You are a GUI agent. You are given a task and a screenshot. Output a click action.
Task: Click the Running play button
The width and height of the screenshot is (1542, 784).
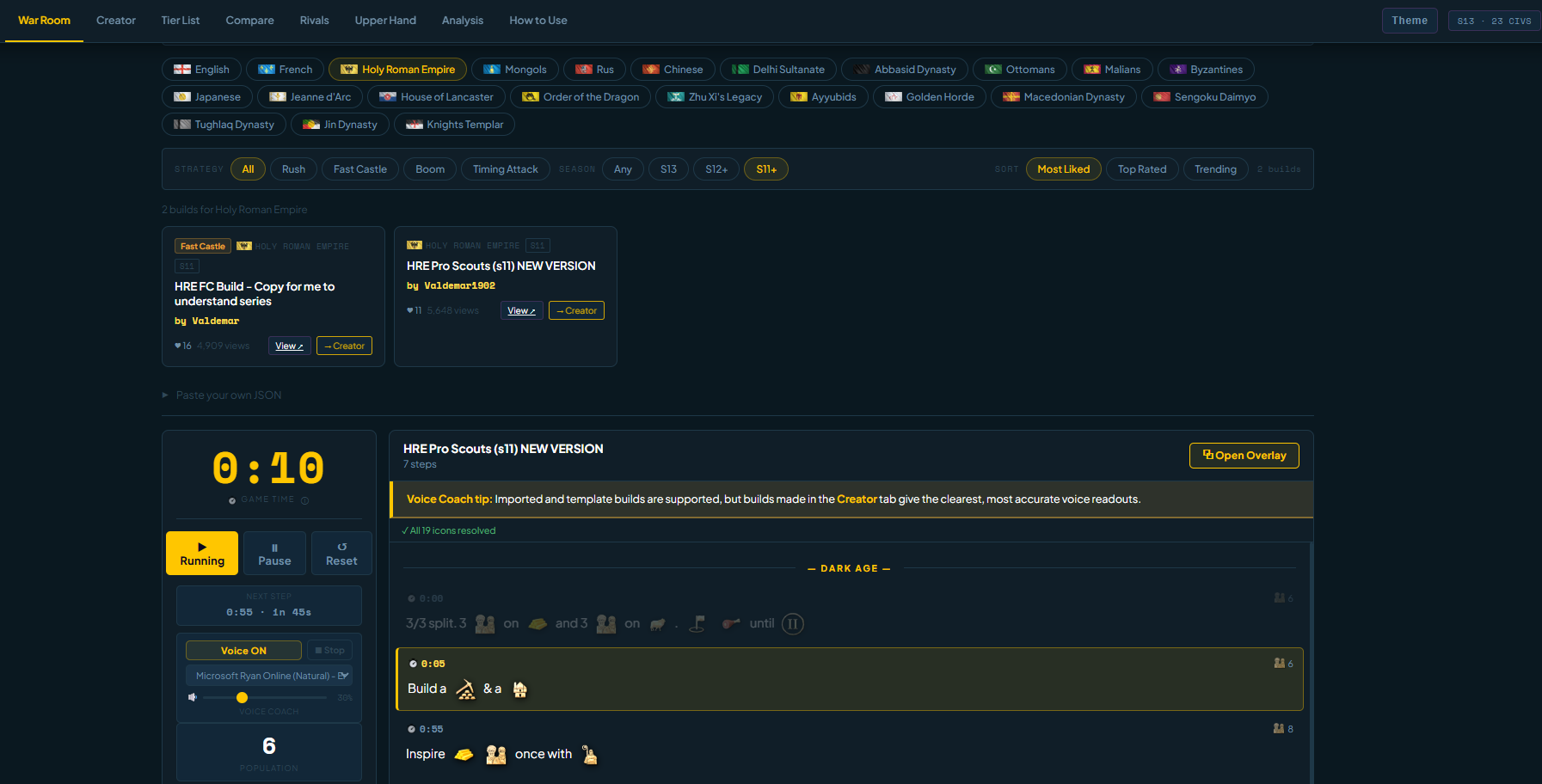(x=202, y=553)
